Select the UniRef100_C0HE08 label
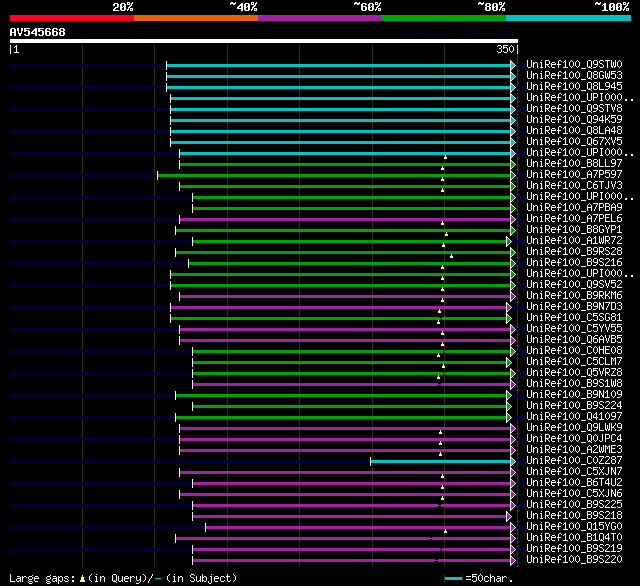Screen dimensions: 640x586 click(x=574, y=351)
